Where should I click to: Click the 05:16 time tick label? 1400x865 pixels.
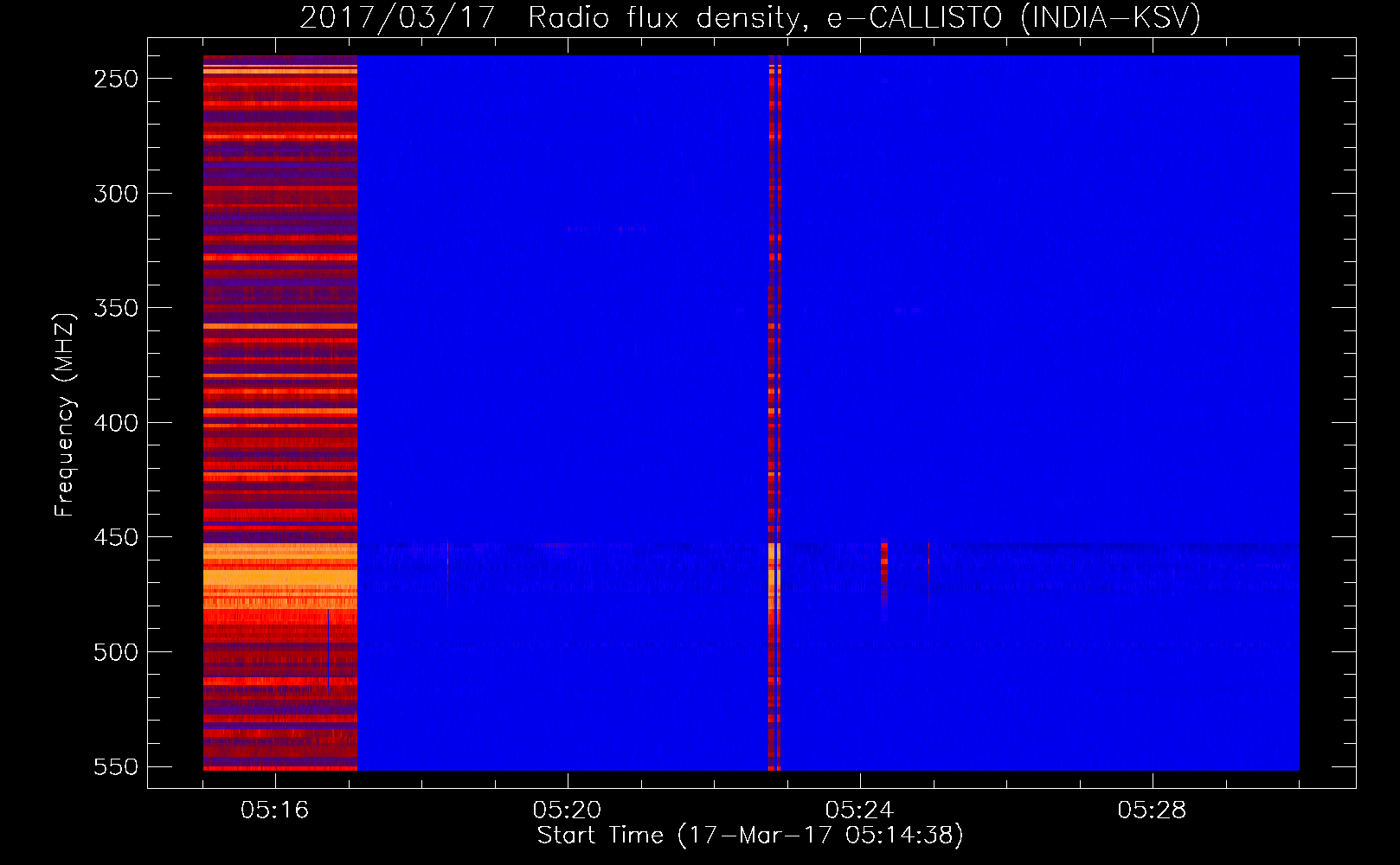point(275,811)
